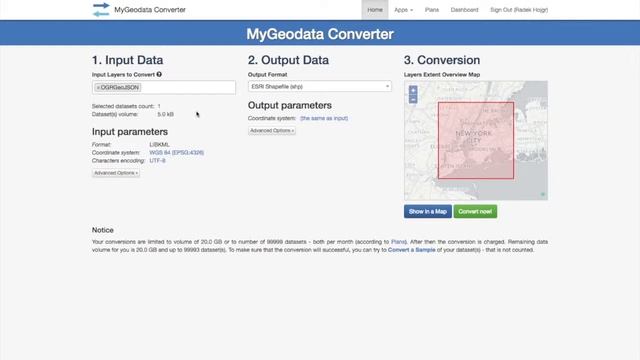Open the Home tab

[375, 10]
